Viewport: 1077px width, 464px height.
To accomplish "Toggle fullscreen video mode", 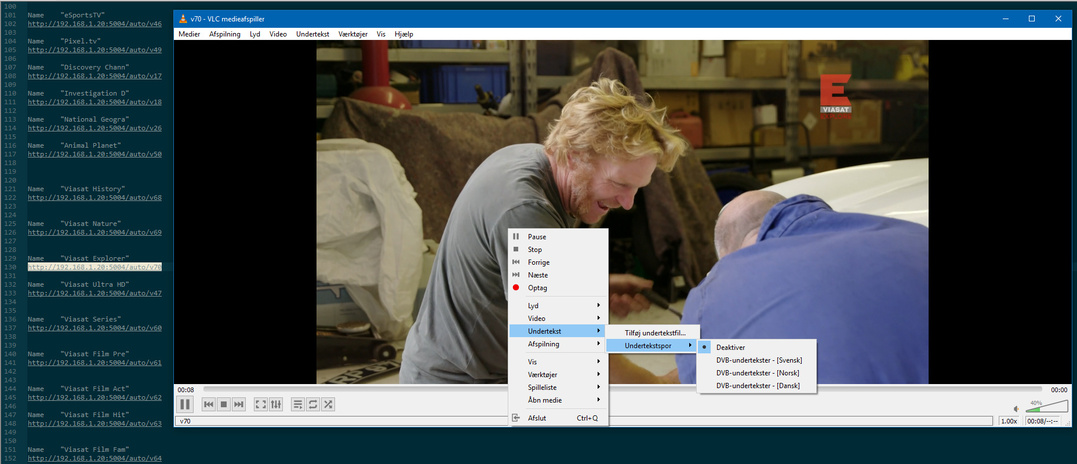I will 260,404.
